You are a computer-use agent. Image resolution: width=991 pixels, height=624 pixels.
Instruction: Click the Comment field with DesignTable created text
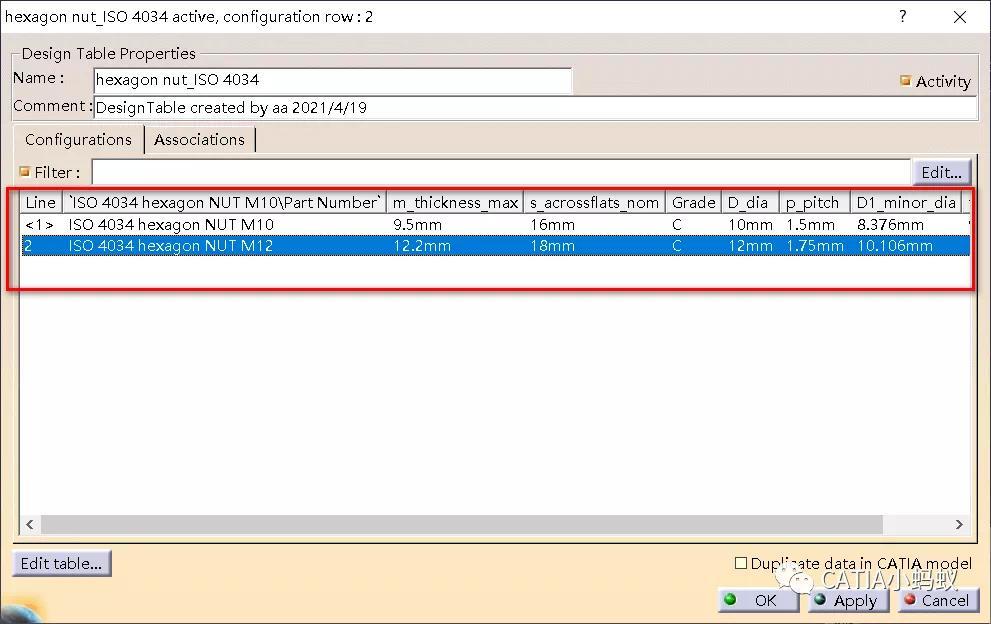535,107
